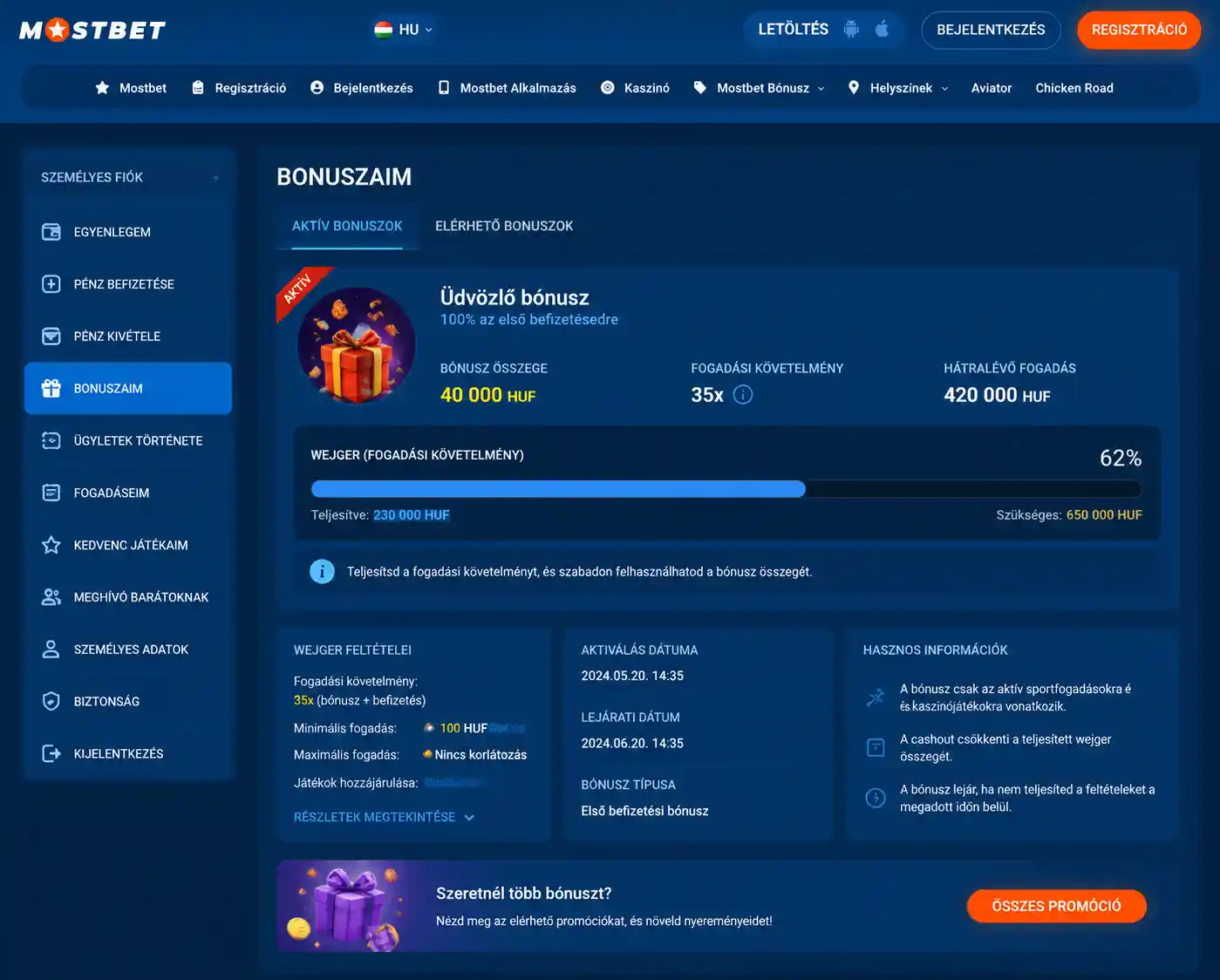This screenshot has width=1220, height=980.
Task: Open PÉNZ BEFIZETÉSE in the sidebar
Action: pos(128,284)
